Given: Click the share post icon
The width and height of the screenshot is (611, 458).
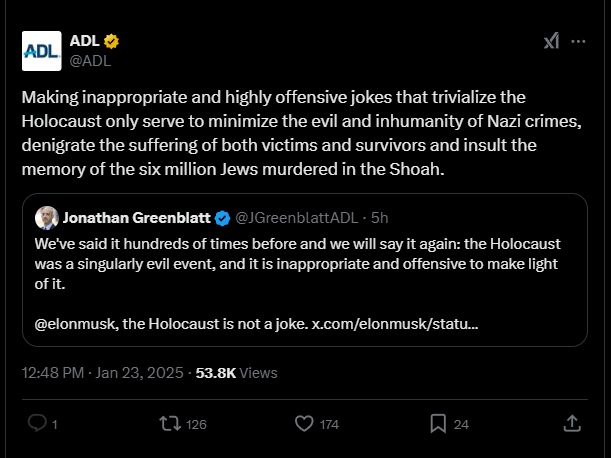Looking at the screenshot, I should click(x=572, y=423).
